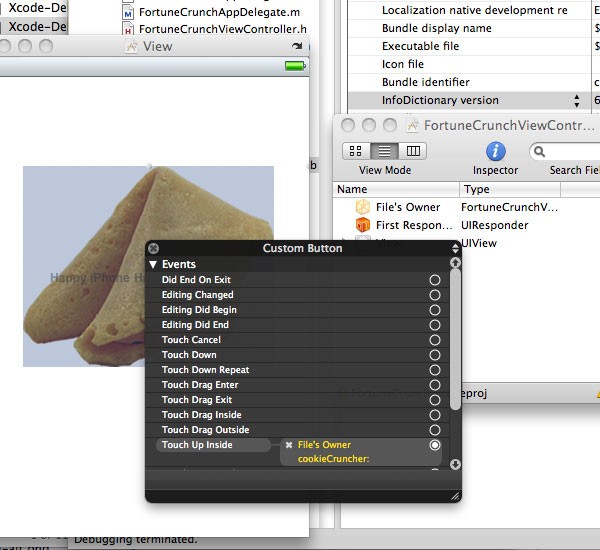Open the Inspector with the blue info icon
Viewport: 600px width, 550px height.
click(496, 151)
